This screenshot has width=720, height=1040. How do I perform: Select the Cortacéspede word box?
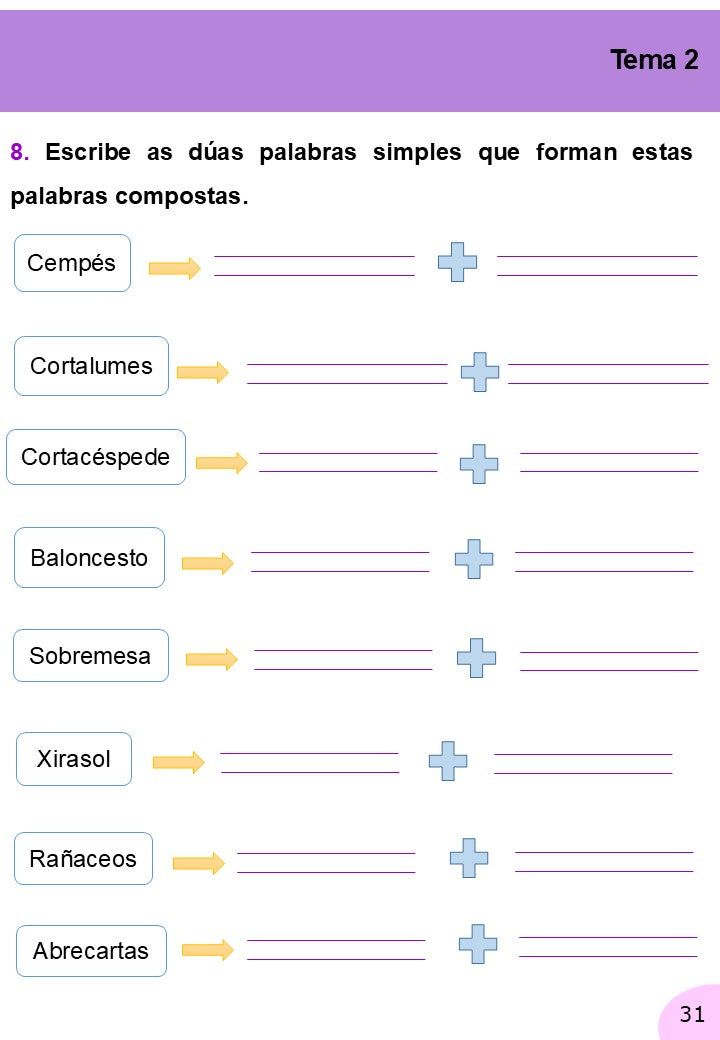coord(96,457)
